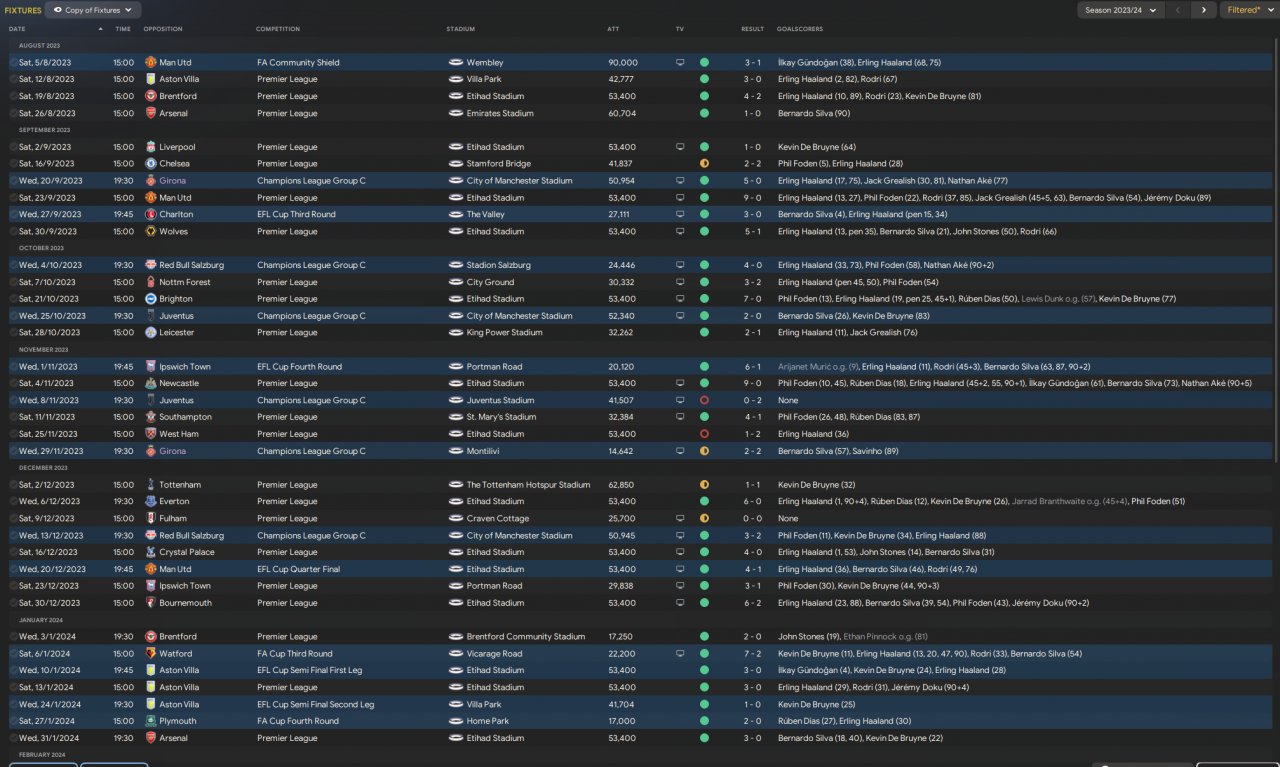Viewport: 1280px width, 767px height.
Task: Click the Liverpool club badge
Action: pos(151,147)
